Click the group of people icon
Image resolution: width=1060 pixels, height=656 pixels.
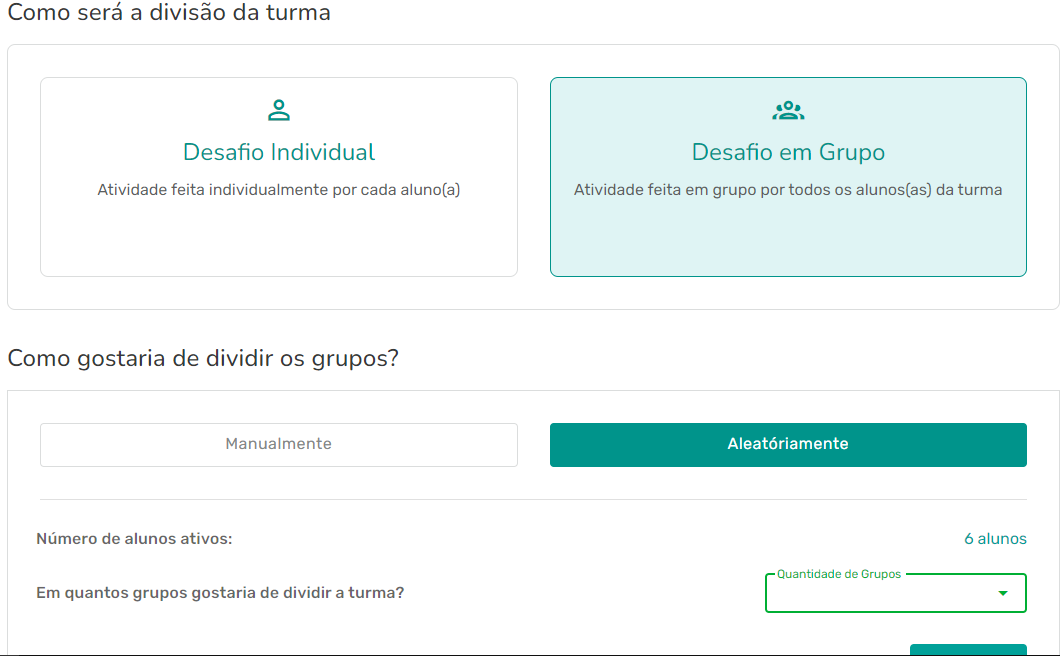click(788, 110)
